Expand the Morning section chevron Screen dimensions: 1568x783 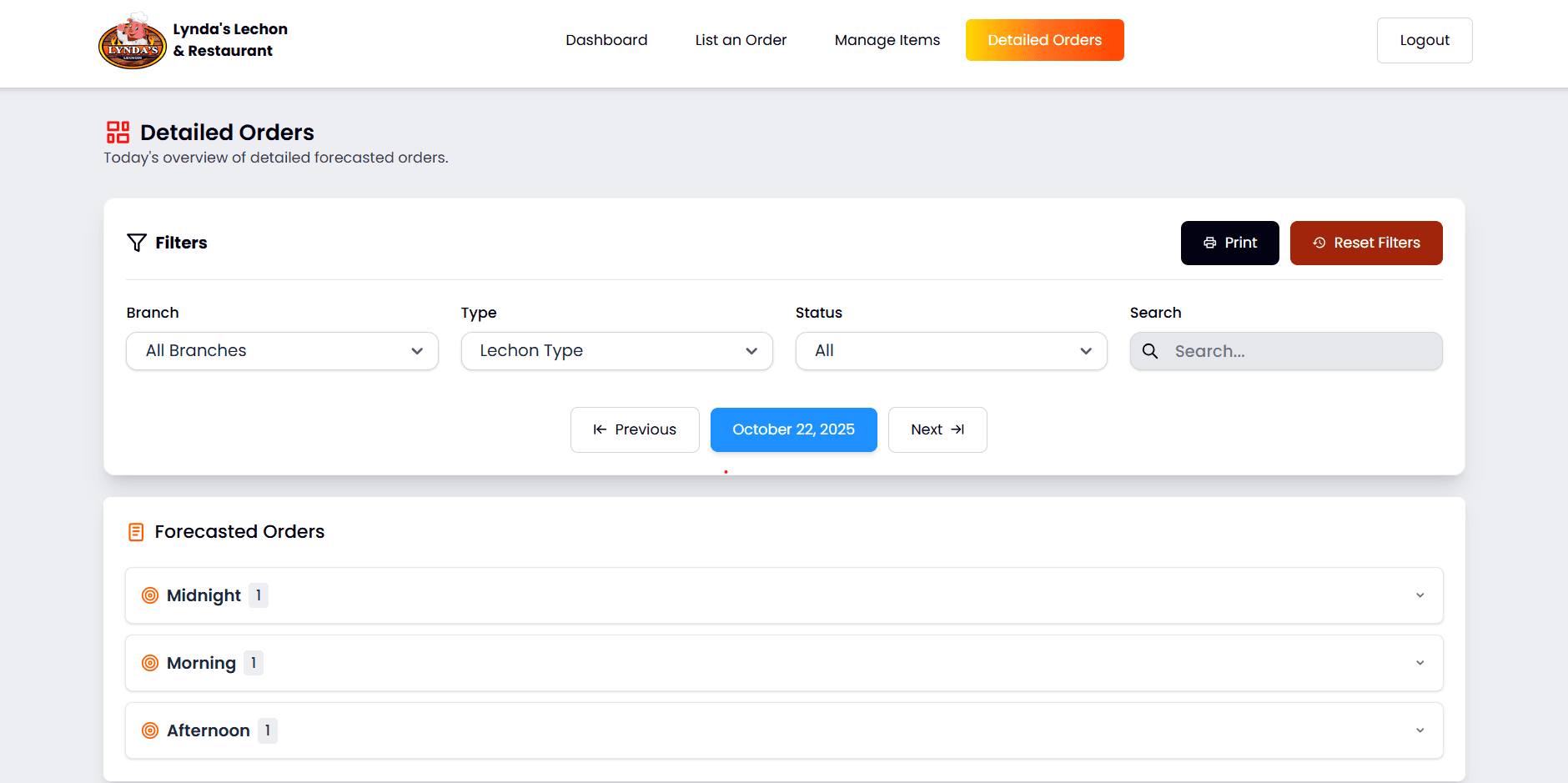click(x=1420, y=663)
